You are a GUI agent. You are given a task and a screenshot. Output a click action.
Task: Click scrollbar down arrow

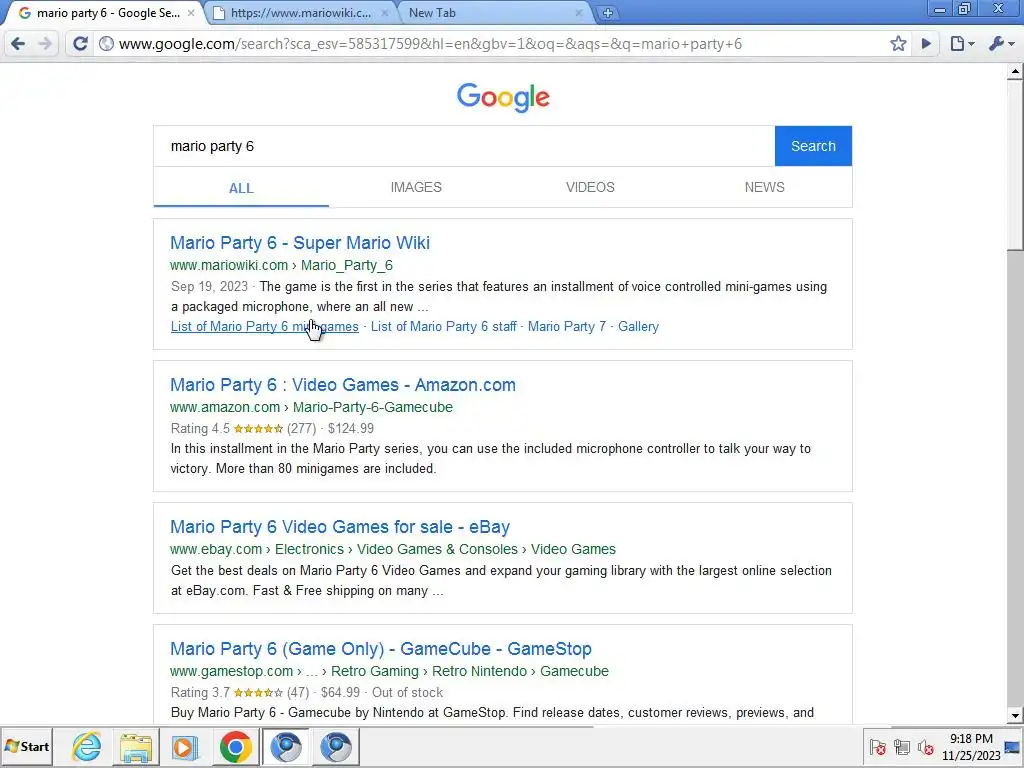click(1015, 716)
